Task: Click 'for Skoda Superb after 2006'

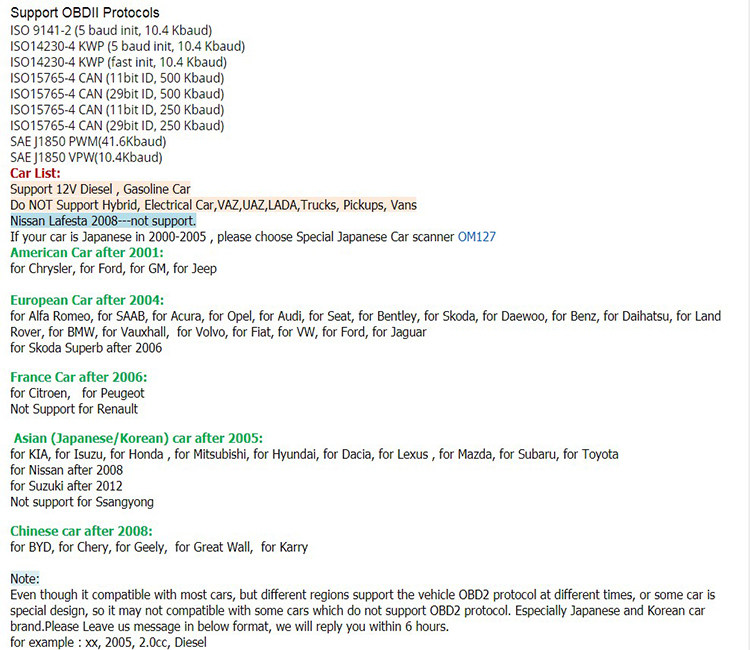Action: click(x=86, y=348)
